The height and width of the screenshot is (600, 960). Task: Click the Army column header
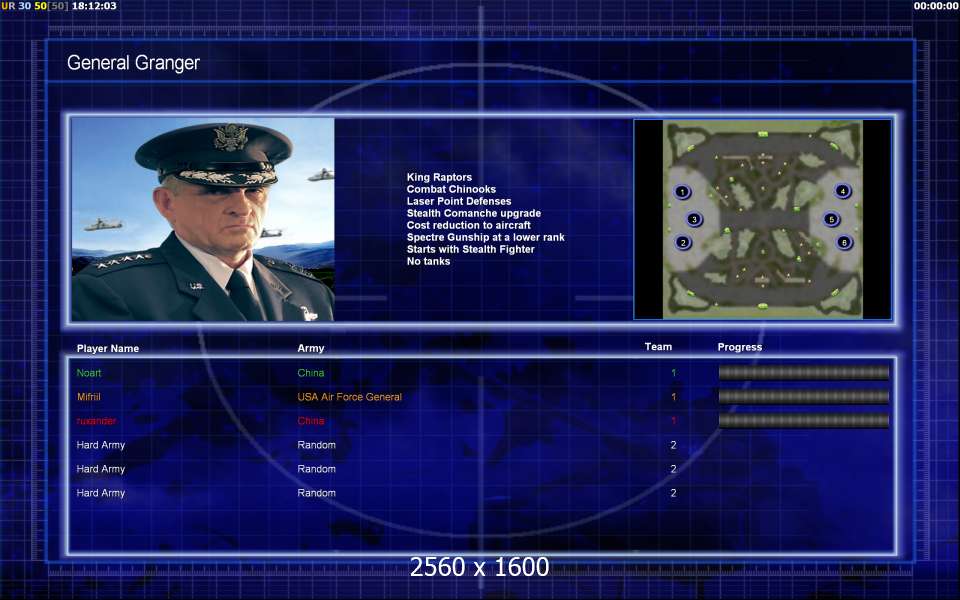click(x=310, y=348)
